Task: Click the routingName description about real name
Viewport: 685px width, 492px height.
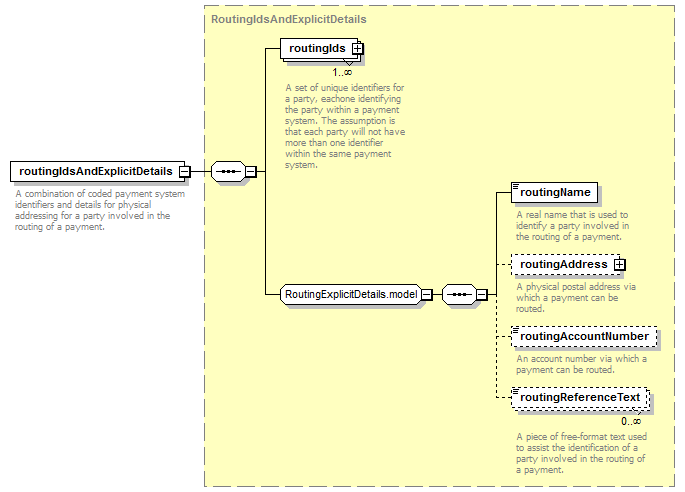Action: point(573,226)
